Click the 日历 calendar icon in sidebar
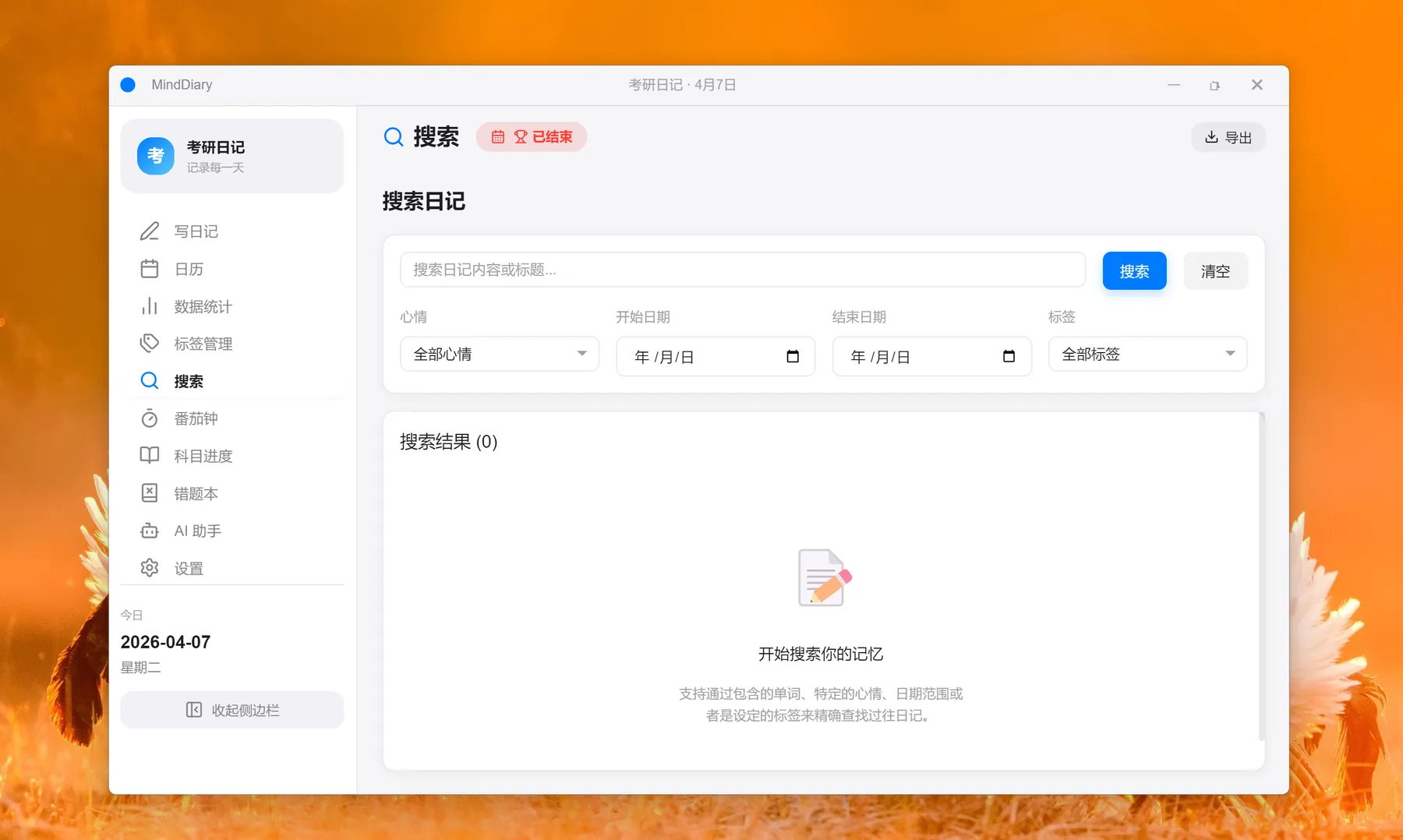The image size is (1403, 840). 150,269
